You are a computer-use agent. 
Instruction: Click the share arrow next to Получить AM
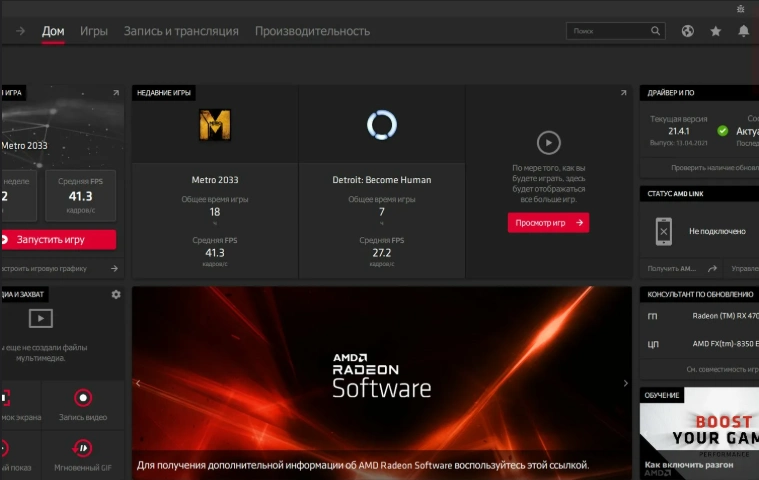712,268
